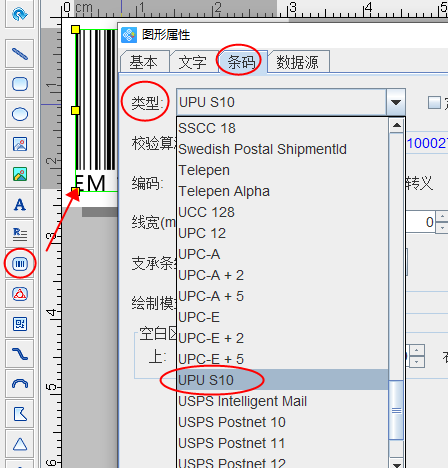The image size is (448, 468).
Task: Click the dropdown list scroll up arrow
Action: point(397,125)
